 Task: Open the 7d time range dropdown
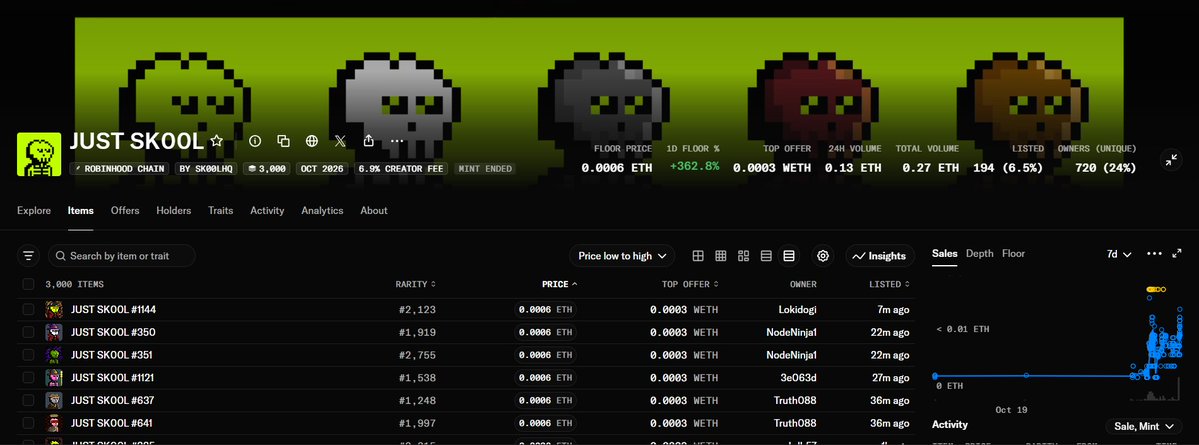click(1119, 254)
